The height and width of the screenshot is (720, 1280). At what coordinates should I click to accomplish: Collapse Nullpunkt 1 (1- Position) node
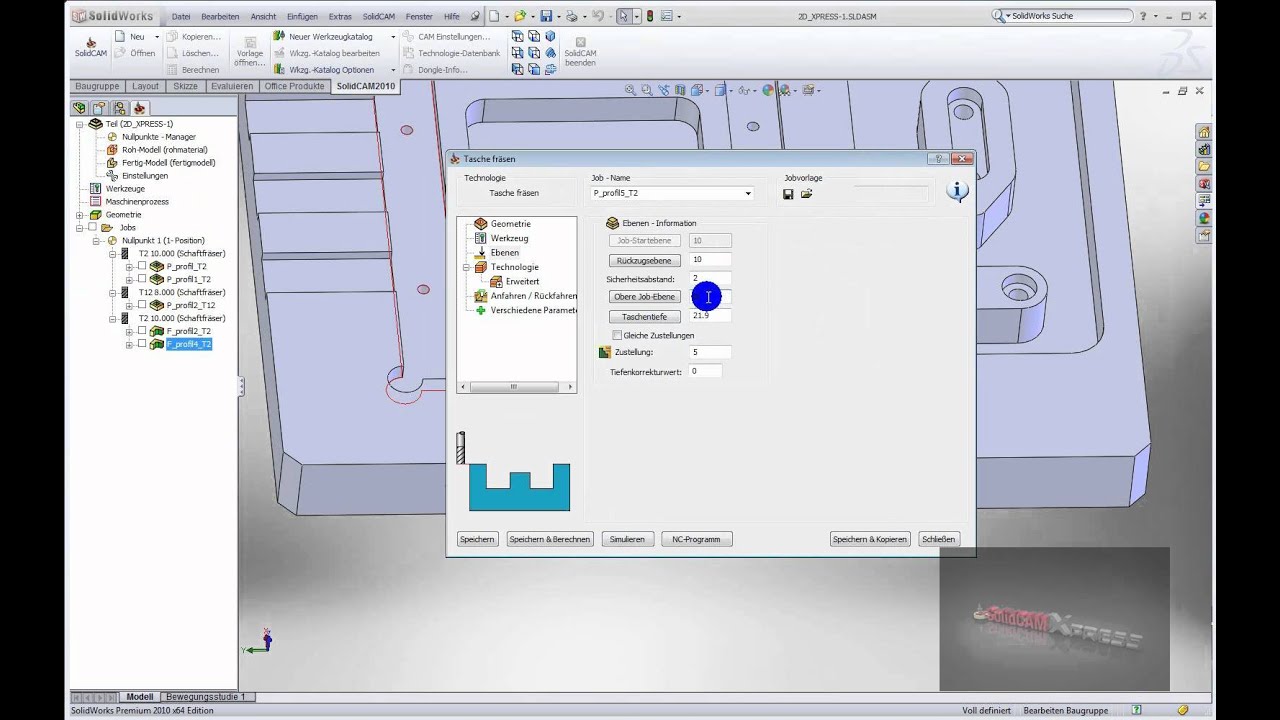pyautogui.click(x=97, y=240)
